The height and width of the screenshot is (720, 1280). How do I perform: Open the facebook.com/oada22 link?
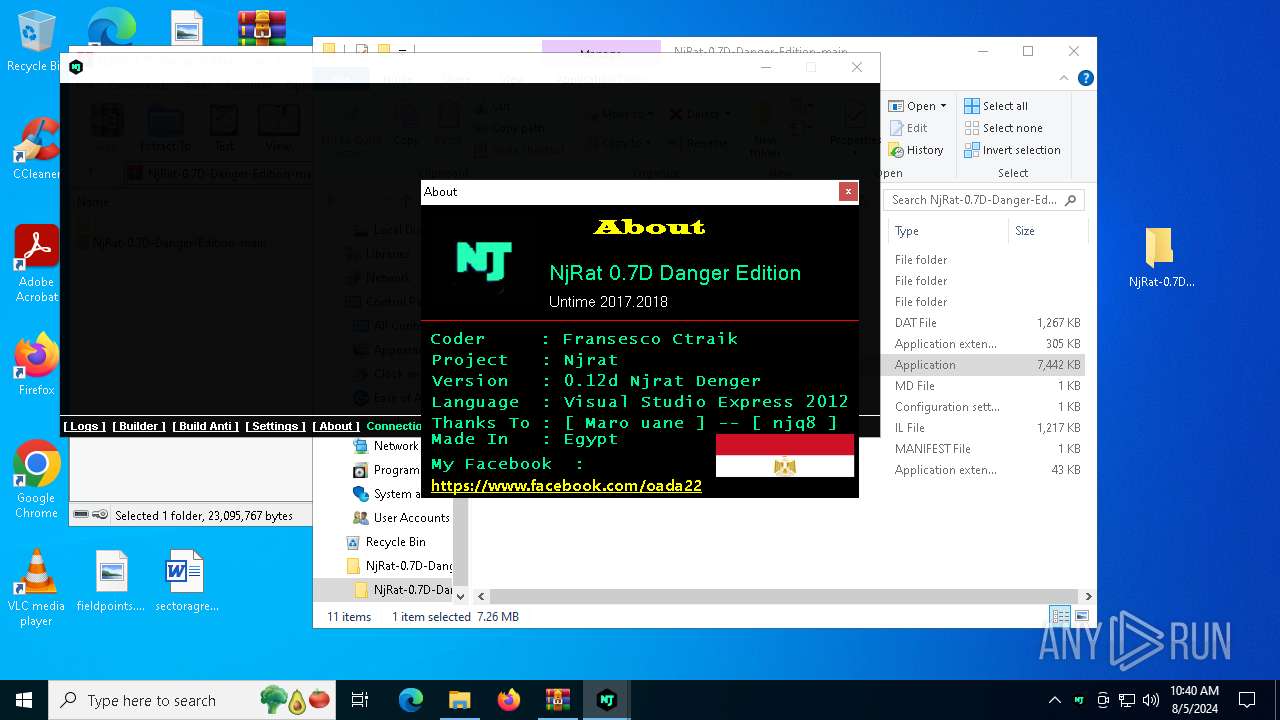[566, 486]
